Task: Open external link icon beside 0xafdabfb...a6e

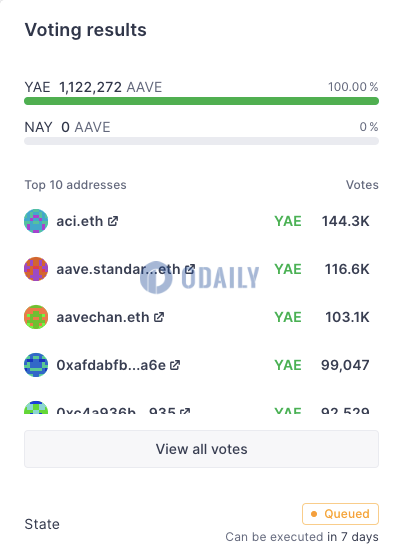Action: tap(175, 365)
